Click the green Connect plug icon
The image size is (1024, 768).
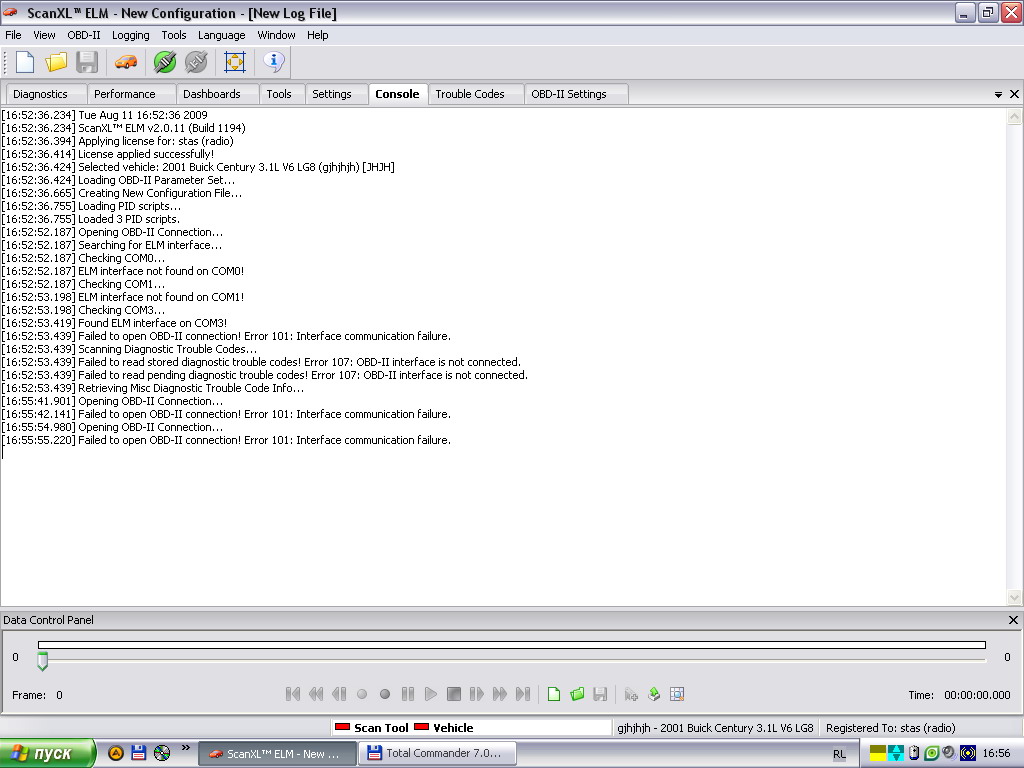click(165, 62)
